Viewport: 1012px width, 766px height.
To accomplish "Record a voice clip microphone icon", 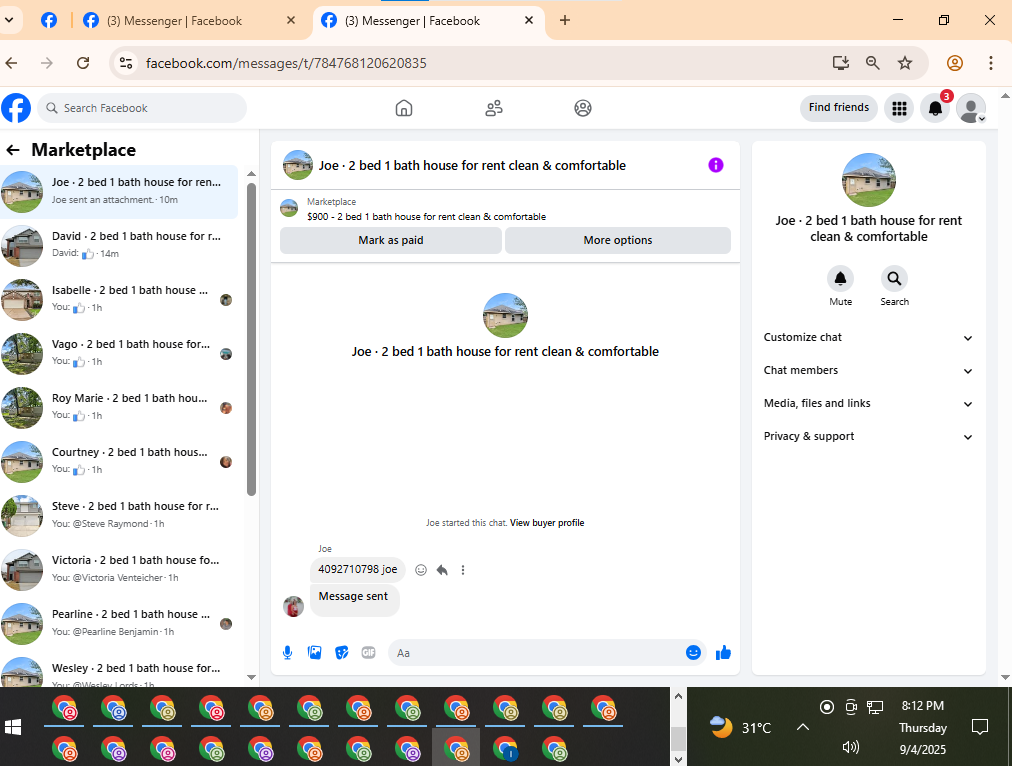I will [x=288, y=653].
